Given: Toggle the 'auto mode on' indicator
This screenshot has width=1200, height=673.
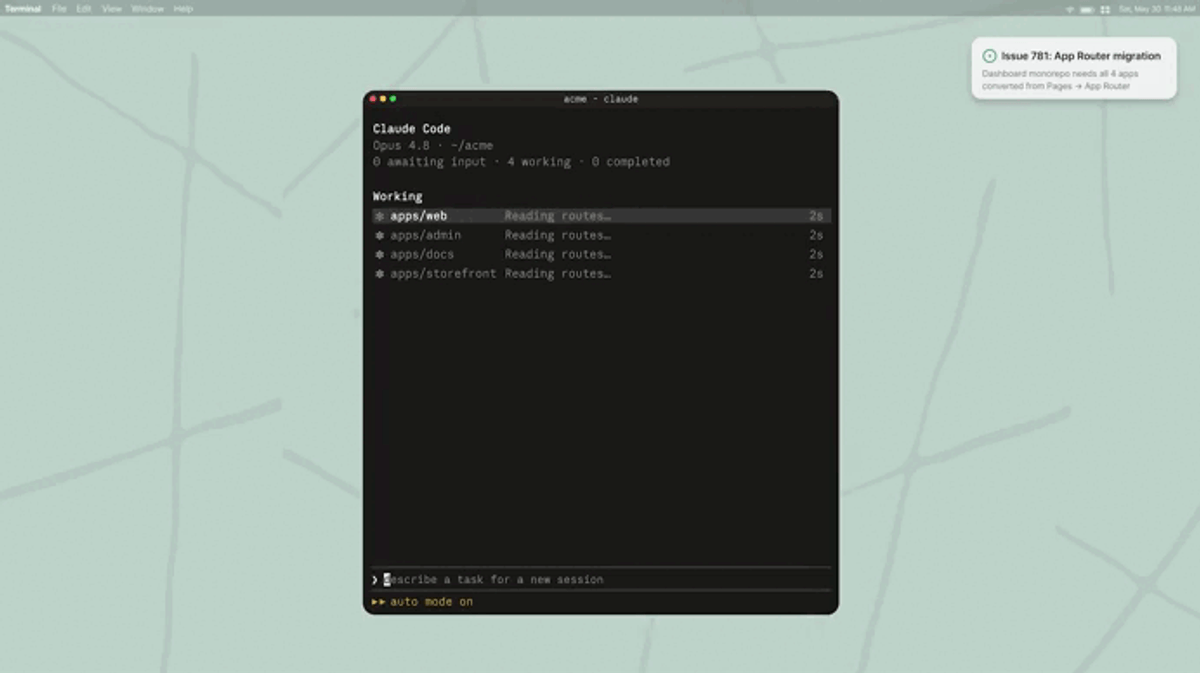Looking at the screenshot, I should tap(422, 602).
